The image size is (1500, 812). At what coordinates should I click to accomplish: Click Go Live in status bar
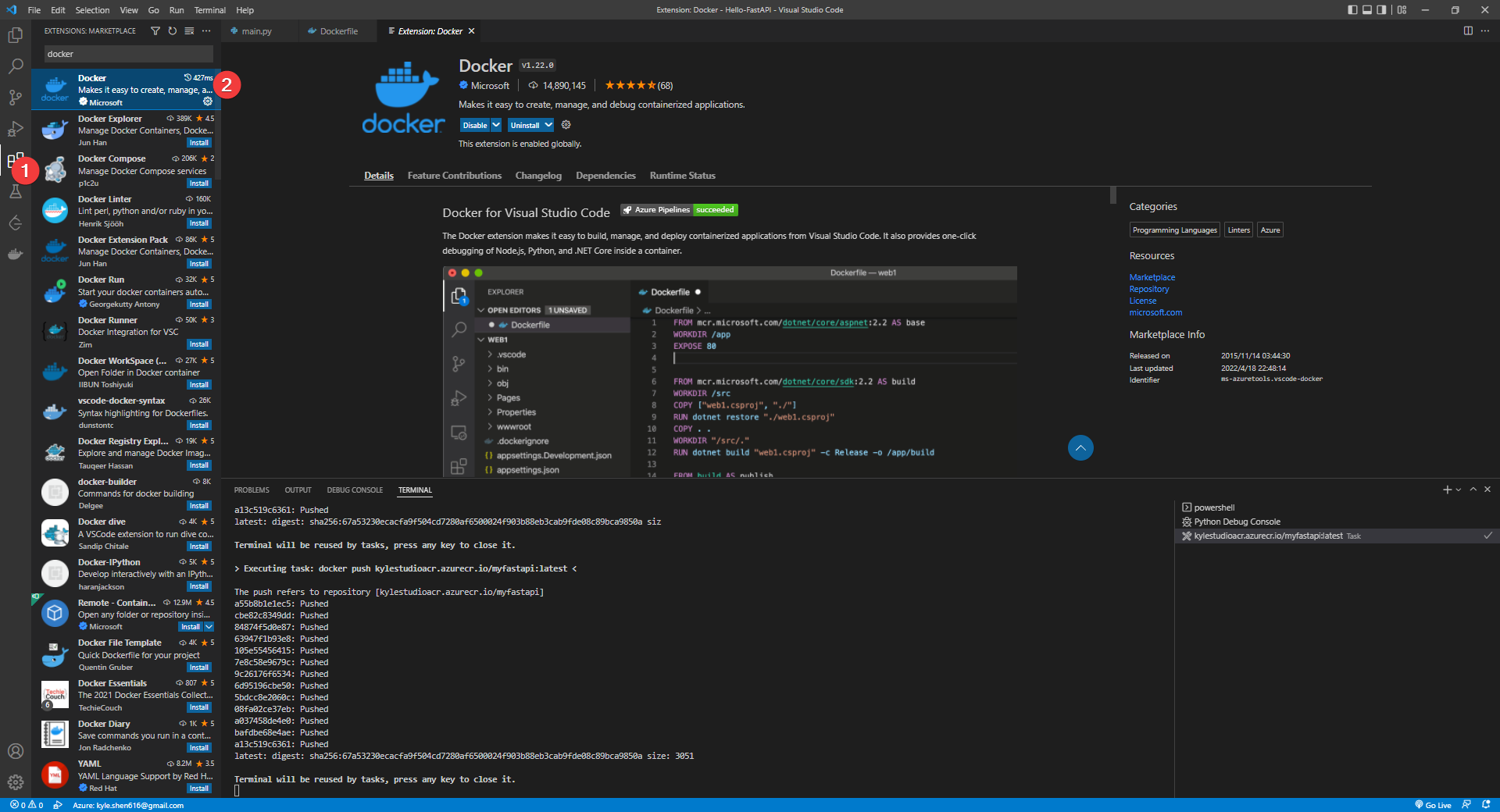point(1433,805)
